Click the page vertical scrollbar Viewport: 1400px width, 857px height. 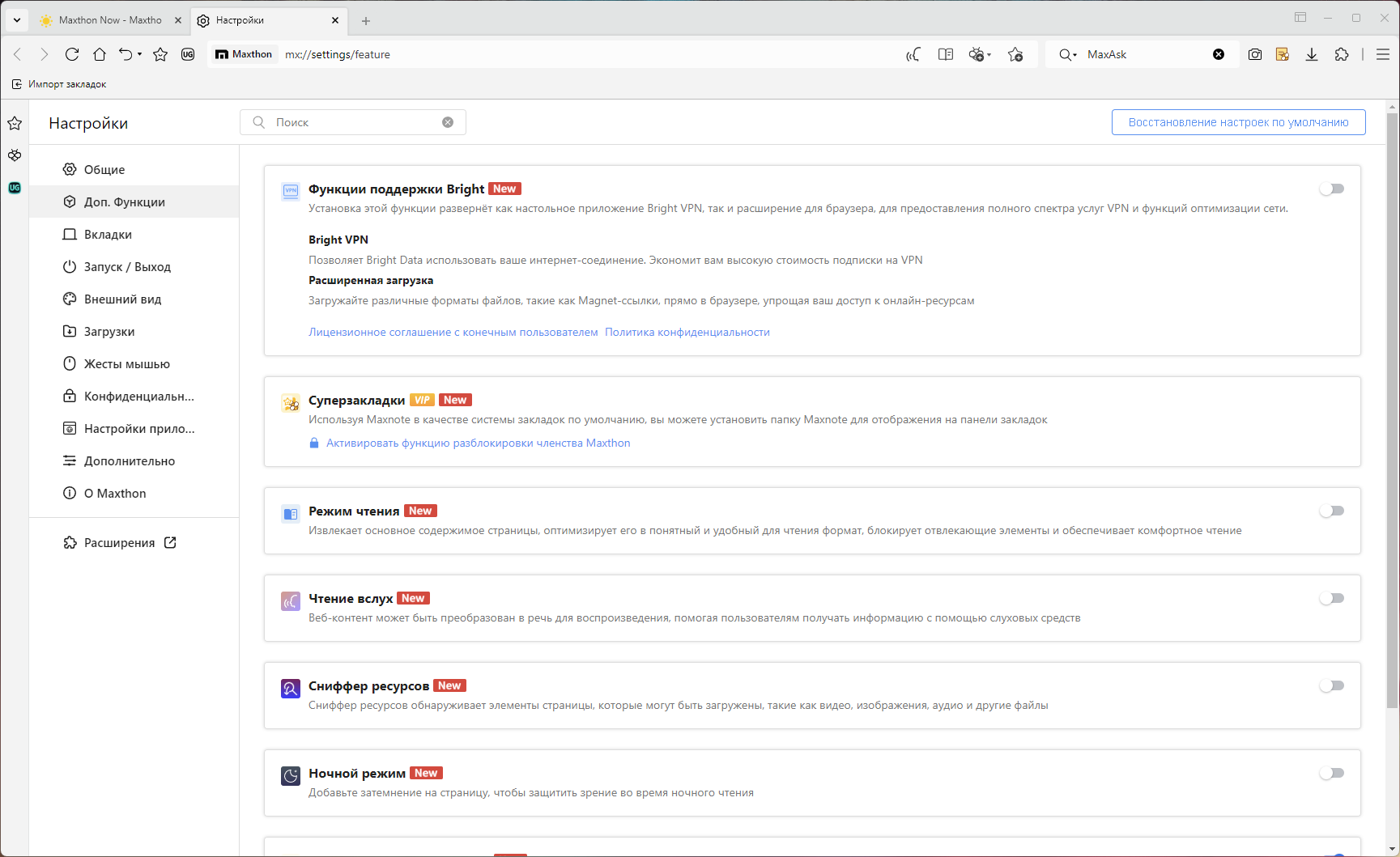coord(1393,409)
